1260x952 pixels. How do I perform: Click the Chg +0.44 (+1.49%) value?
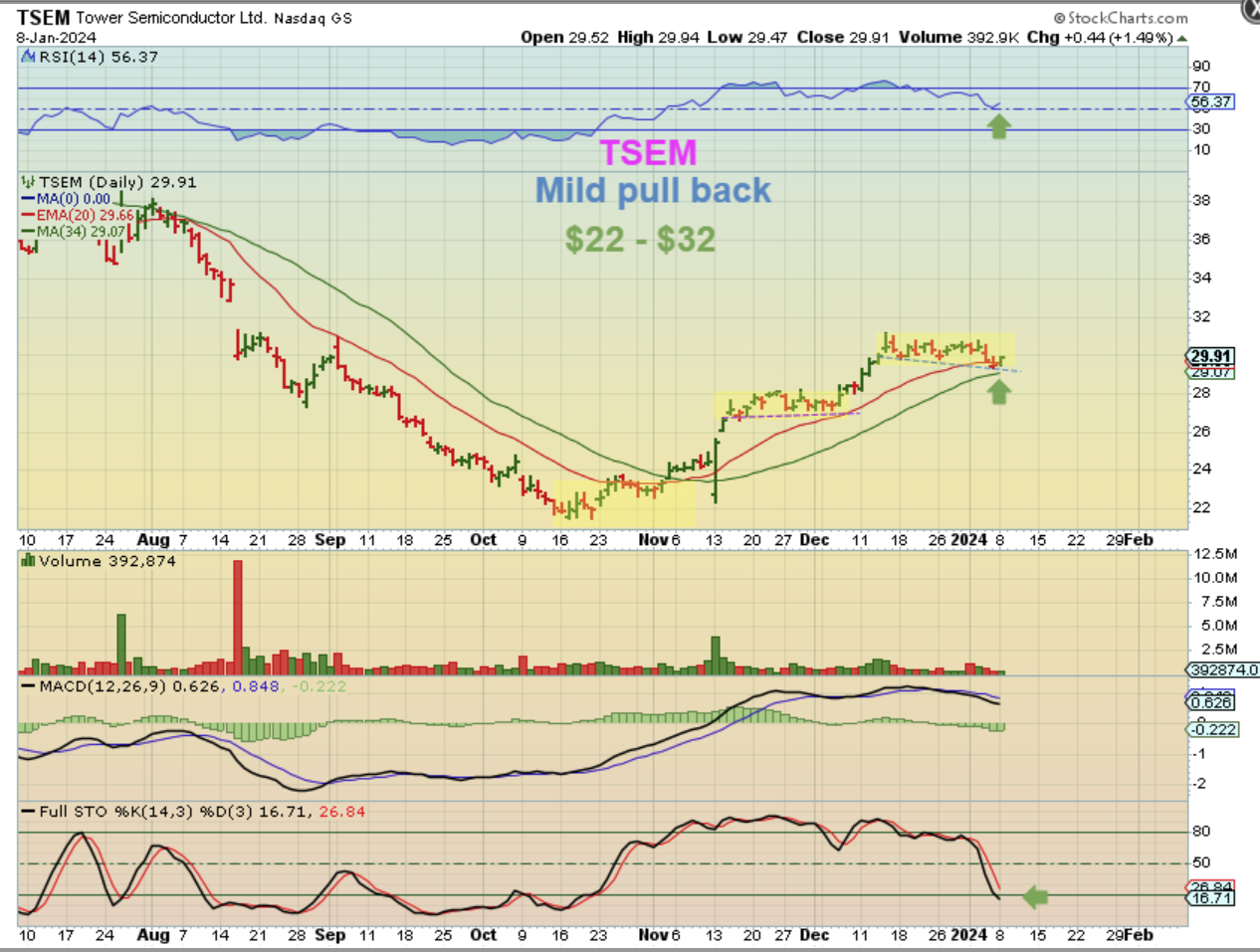[1100, 37]
